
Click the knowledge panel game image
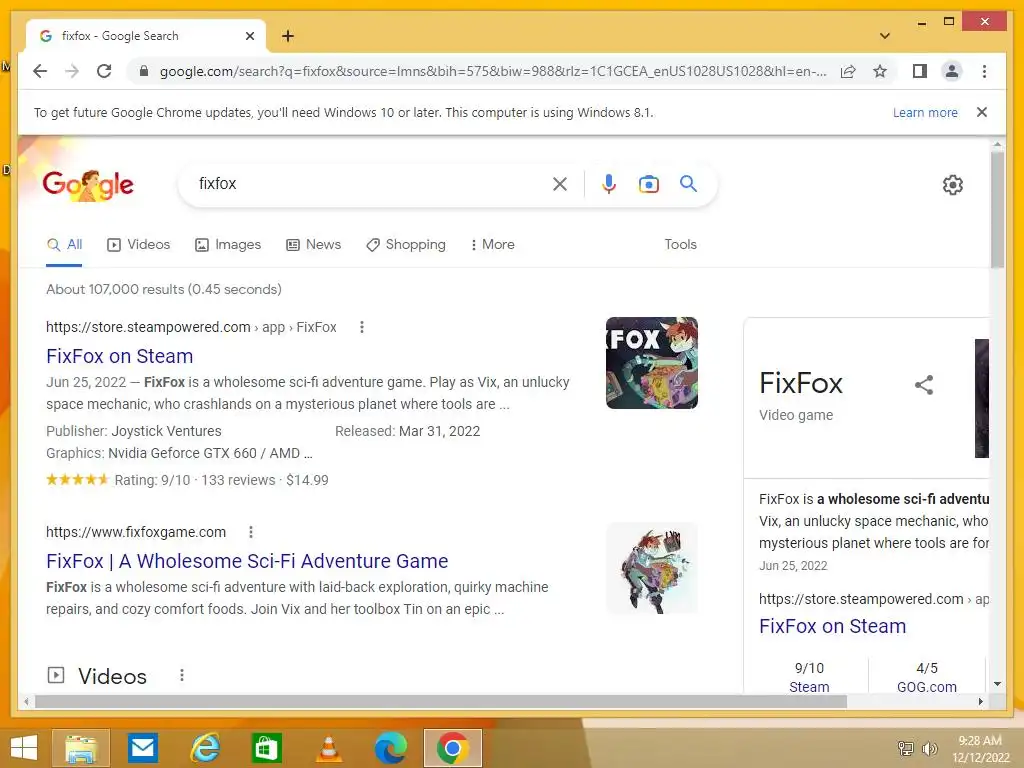coord(982,398)
